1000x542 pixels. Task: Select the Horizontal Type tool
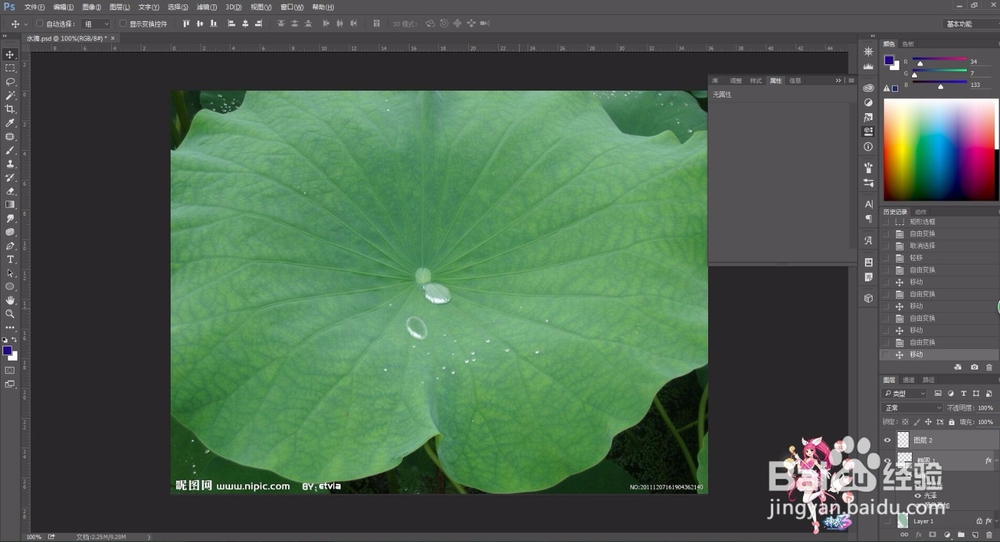coord(10,260)
